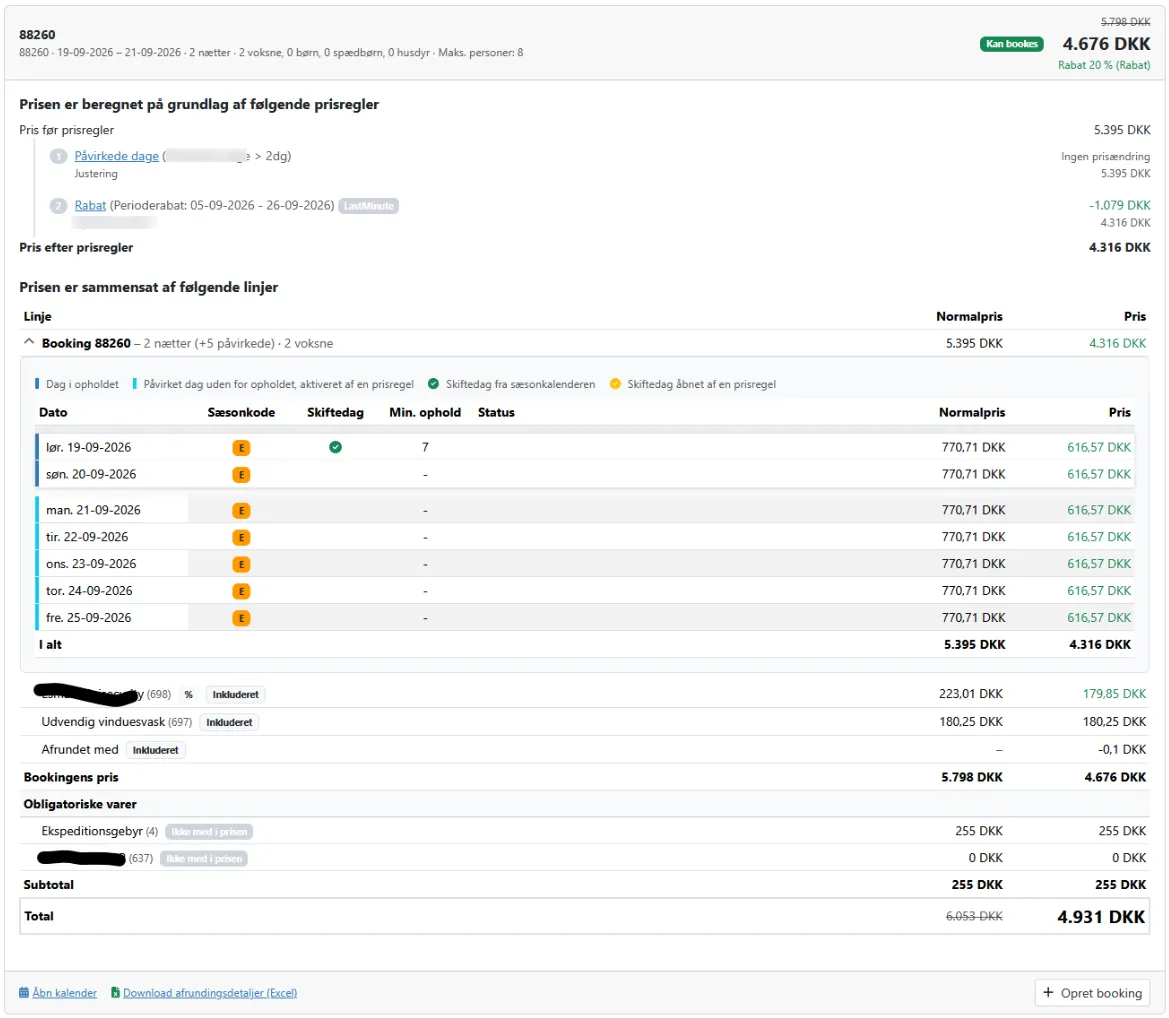The image size is (1169, 1018).
Task: Click the step 2 number icon beside Rabat
Action: coord(58,206)
